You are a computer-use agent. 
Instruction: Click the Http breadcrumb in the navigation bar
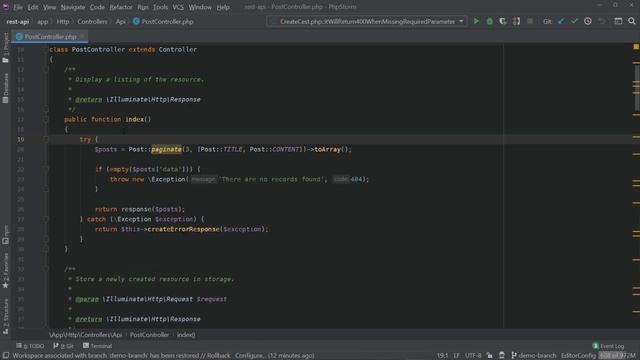coord(62,22)
